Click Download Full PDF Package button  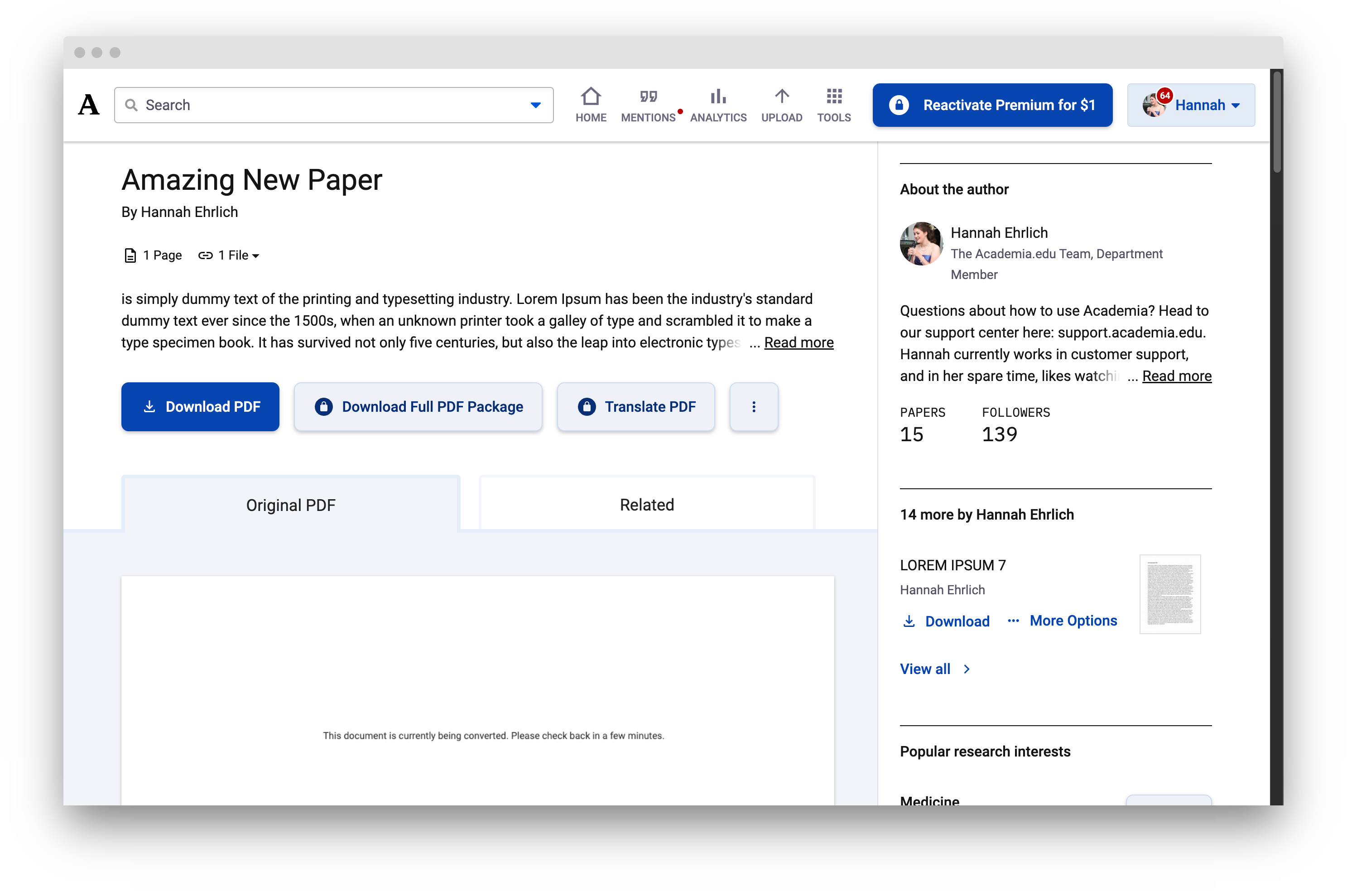pyautogui.click(x=418, y=407)
